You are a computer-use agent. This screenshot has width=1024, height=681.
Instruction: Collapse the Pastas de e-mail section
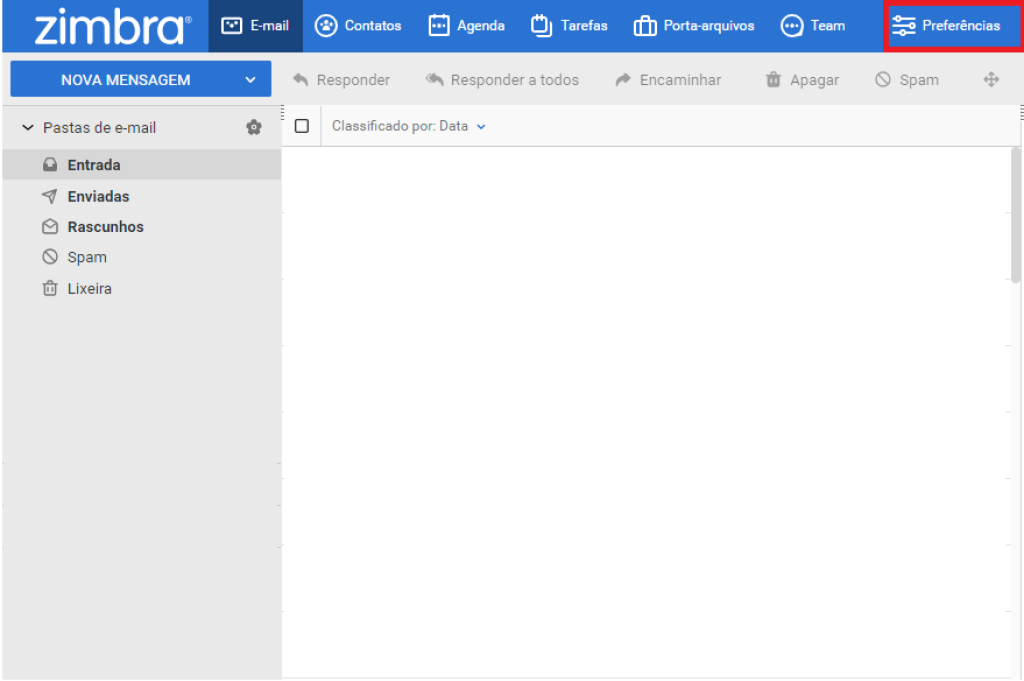point(28,128)
